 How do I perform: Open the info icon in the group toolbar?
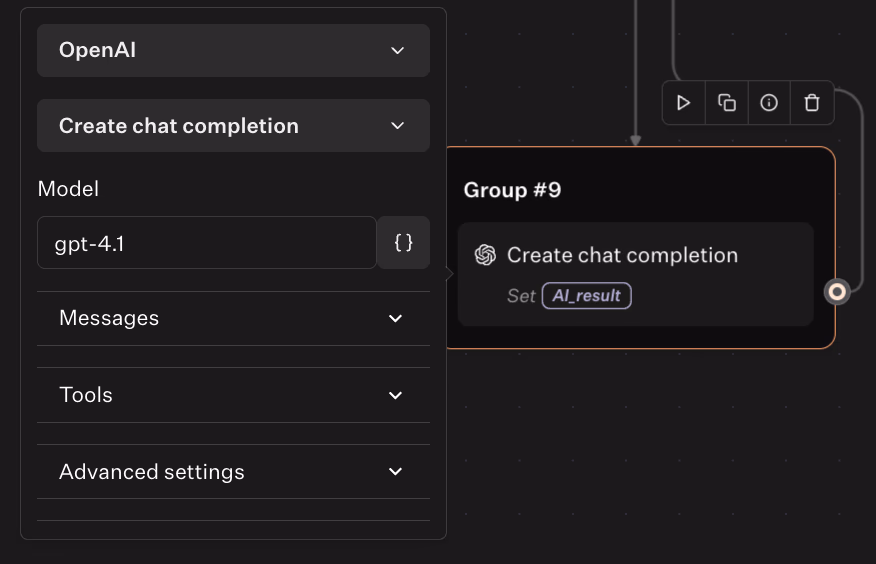(x=769, y=103)
